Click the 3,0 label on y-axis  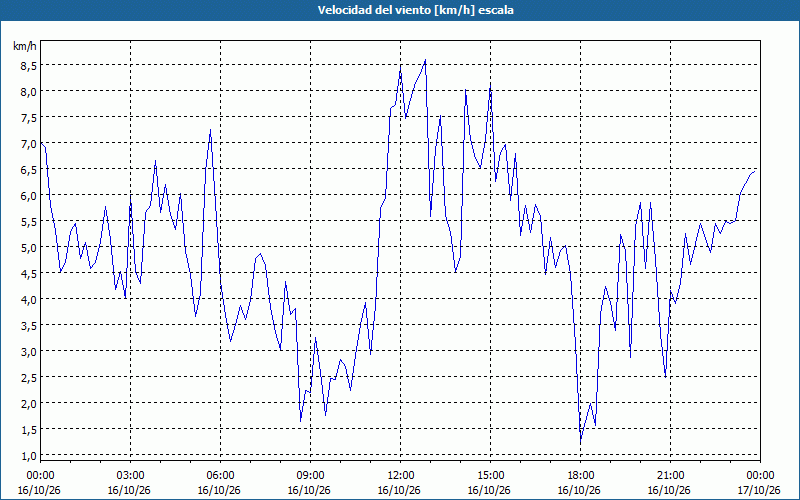29,351
